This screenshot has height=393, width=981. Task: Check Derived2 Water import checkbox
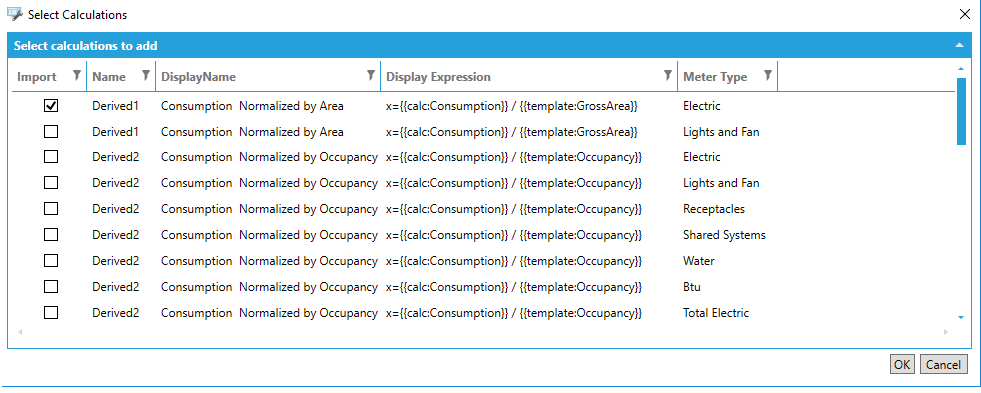point(51,260)
